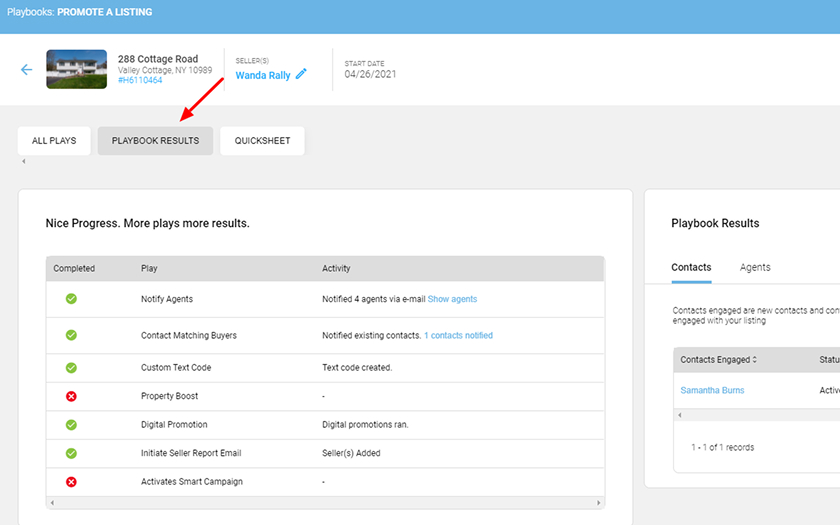
Task: Click the Playbook Results button
Action: [x=155, y=141]
